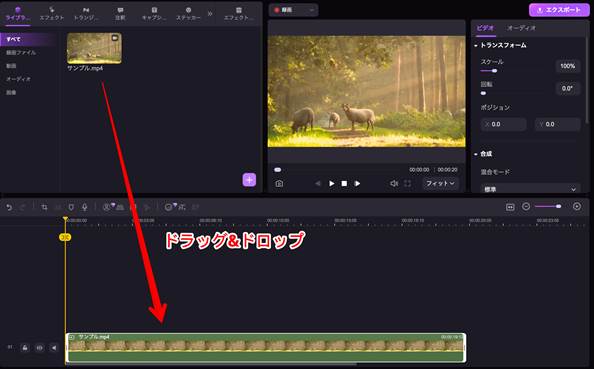Open the 混合モード blend mode dropdown

pos(530,189)
